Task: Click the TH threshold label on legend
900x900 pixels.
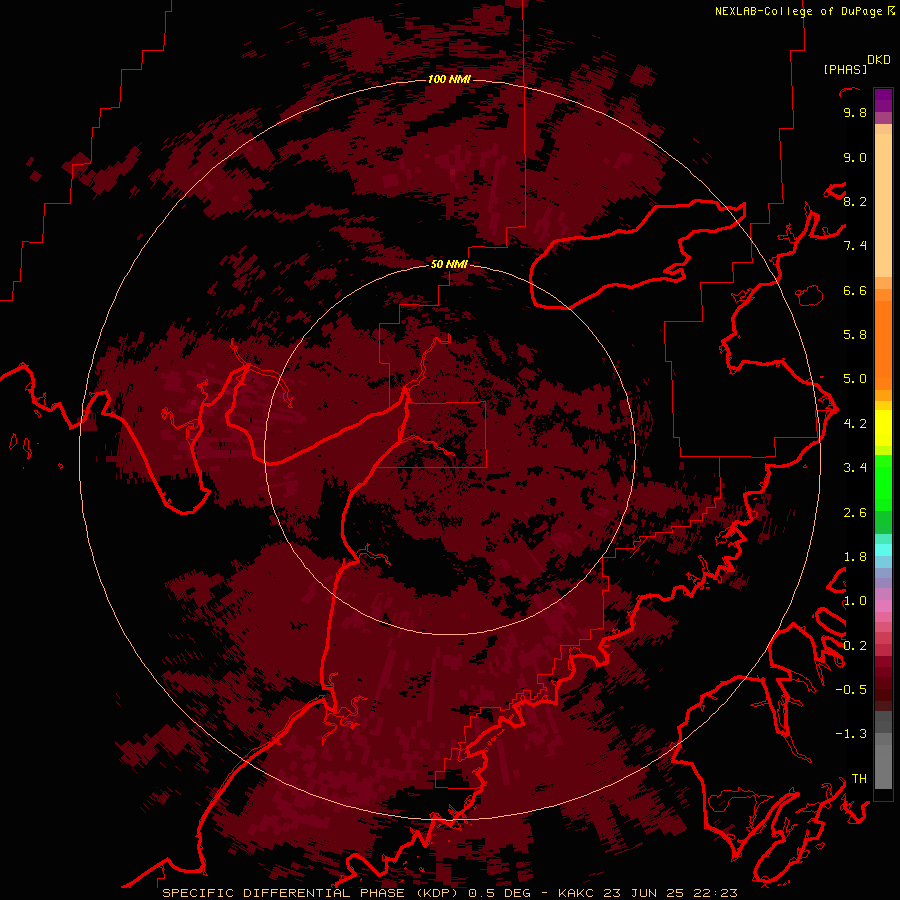Action: click(x=859, y=779)
